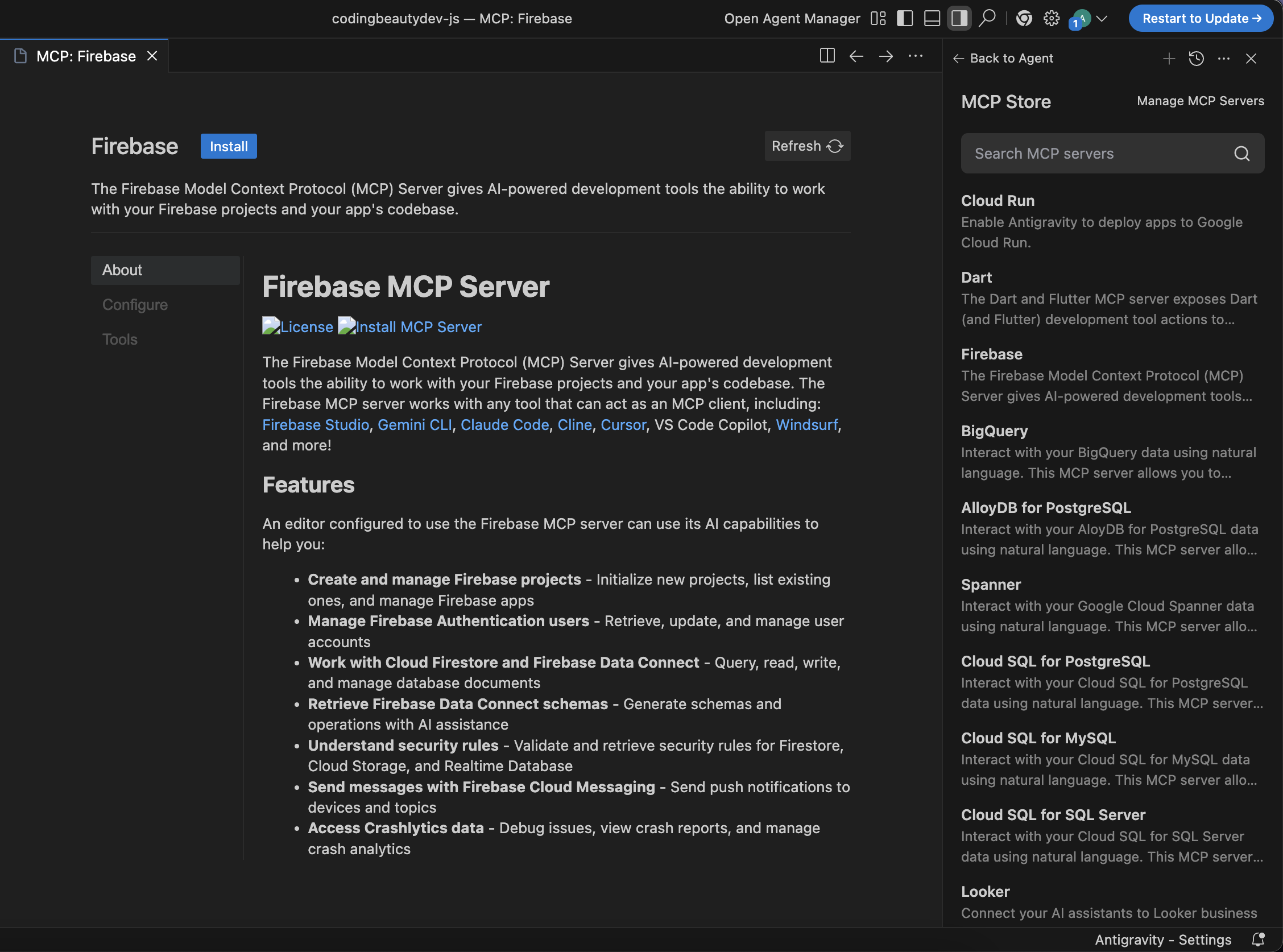Go back using left arrow icon

click(856, 56)
